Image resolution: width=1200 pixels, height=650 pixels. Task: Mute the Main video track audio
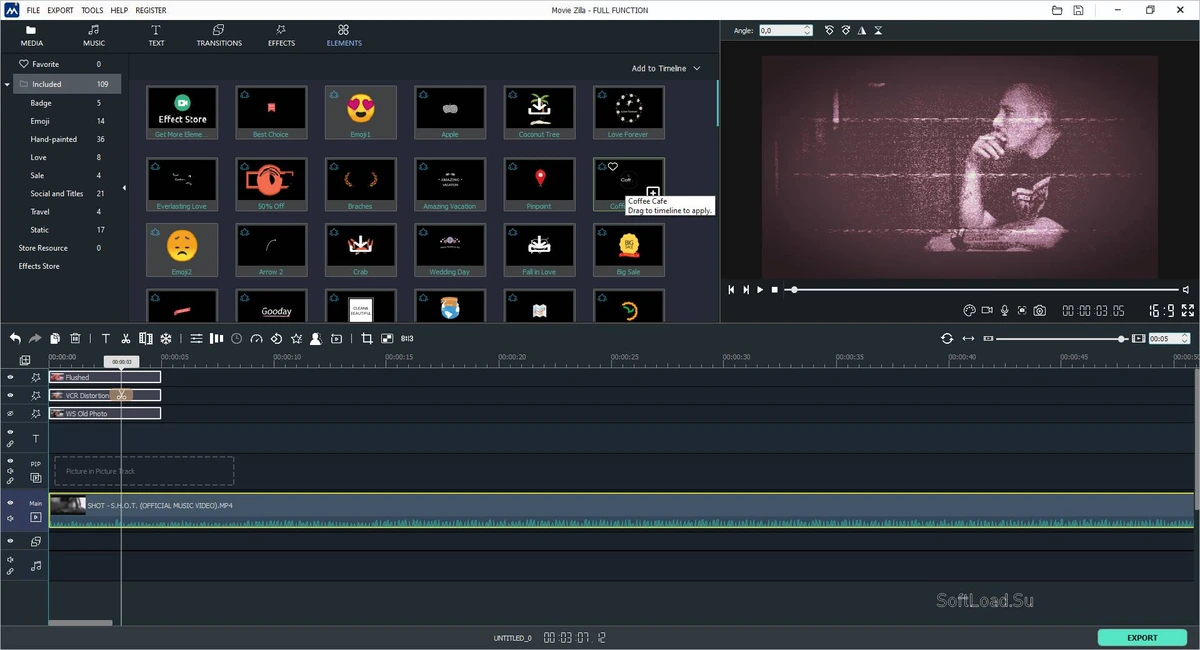point(11,518)
